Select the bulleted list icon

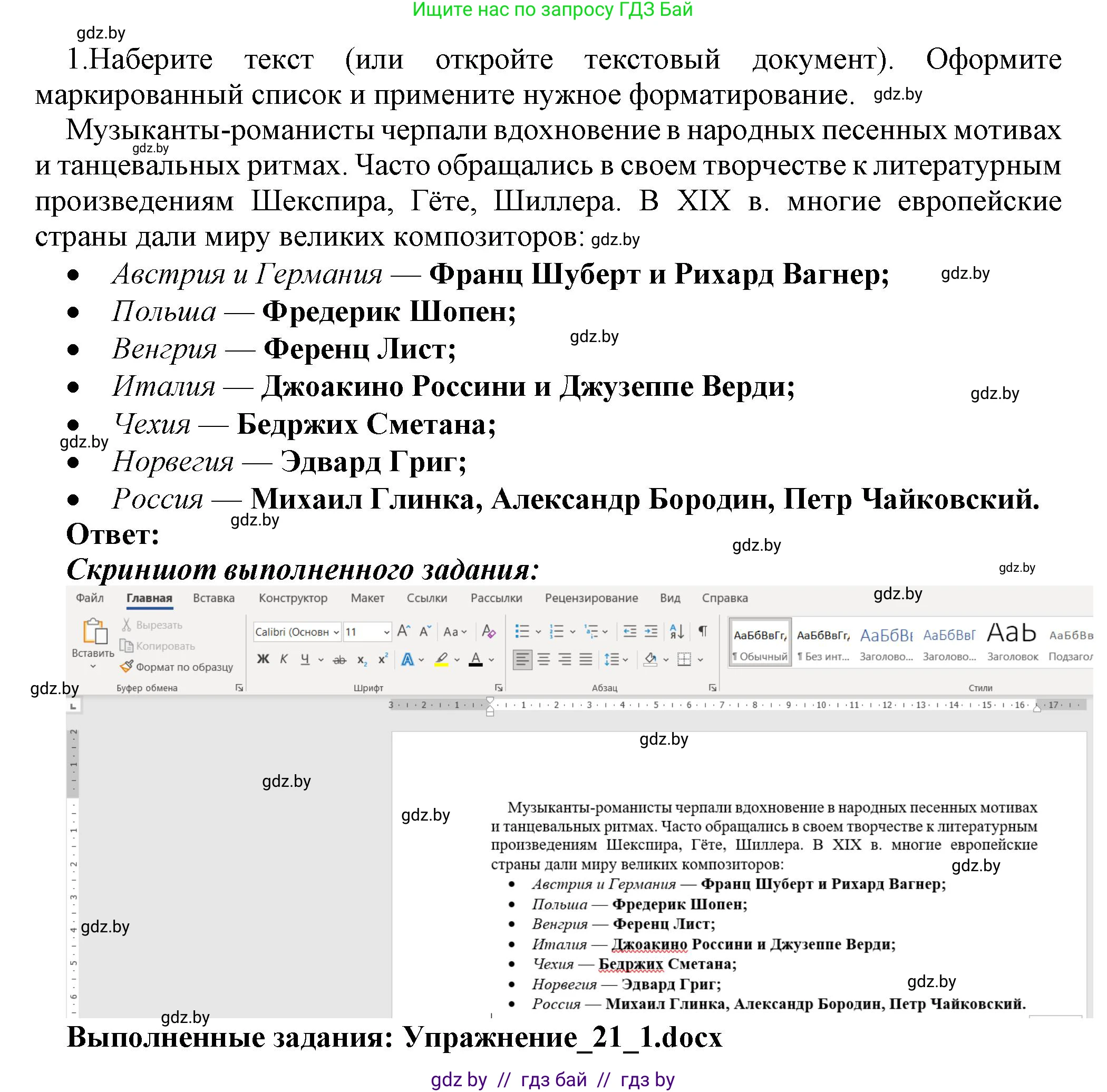click(x=523, y=632)
